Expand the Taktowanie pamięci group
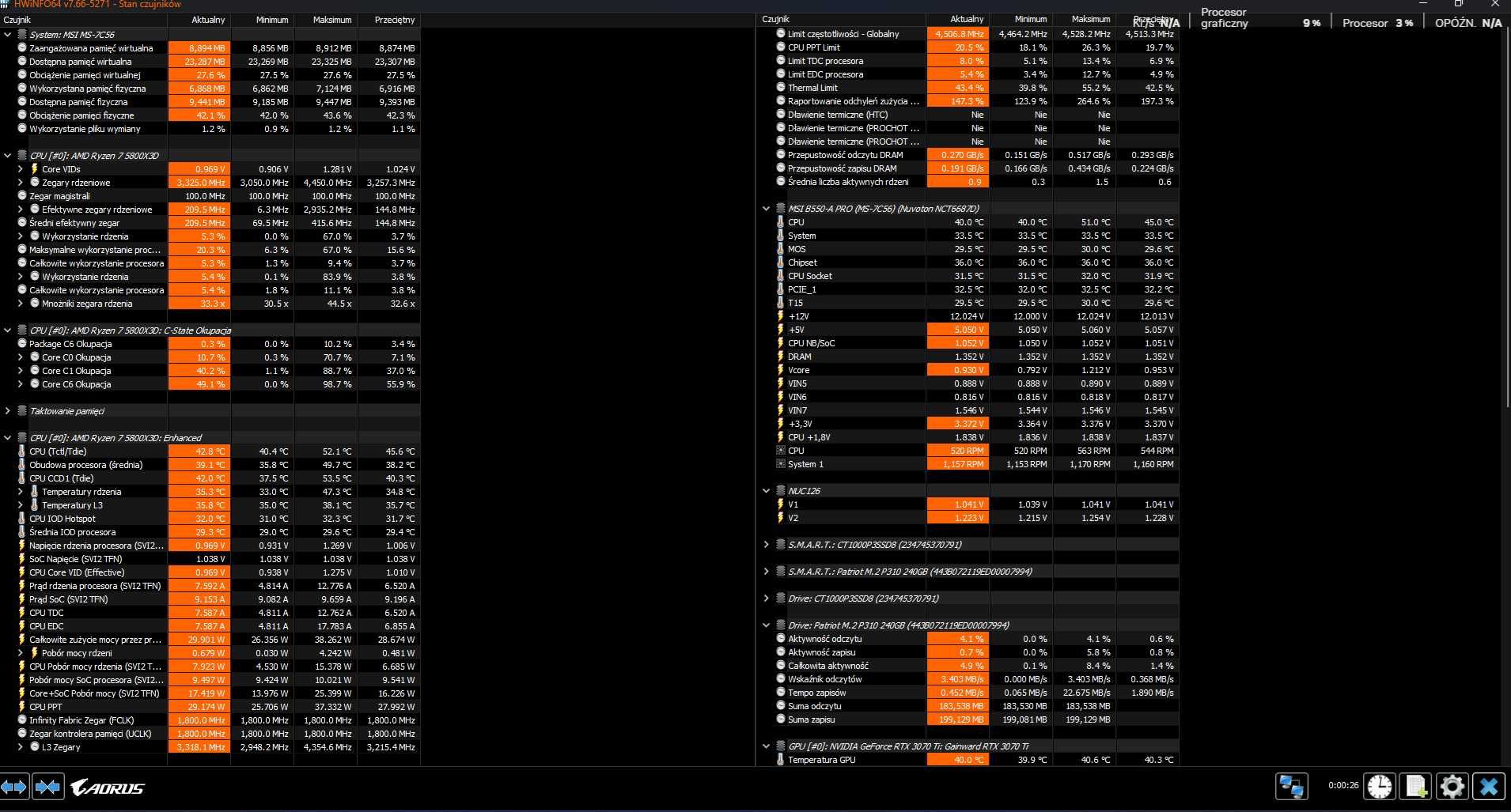The height and width of the screenshot is (812, 1511). point(8,411)
